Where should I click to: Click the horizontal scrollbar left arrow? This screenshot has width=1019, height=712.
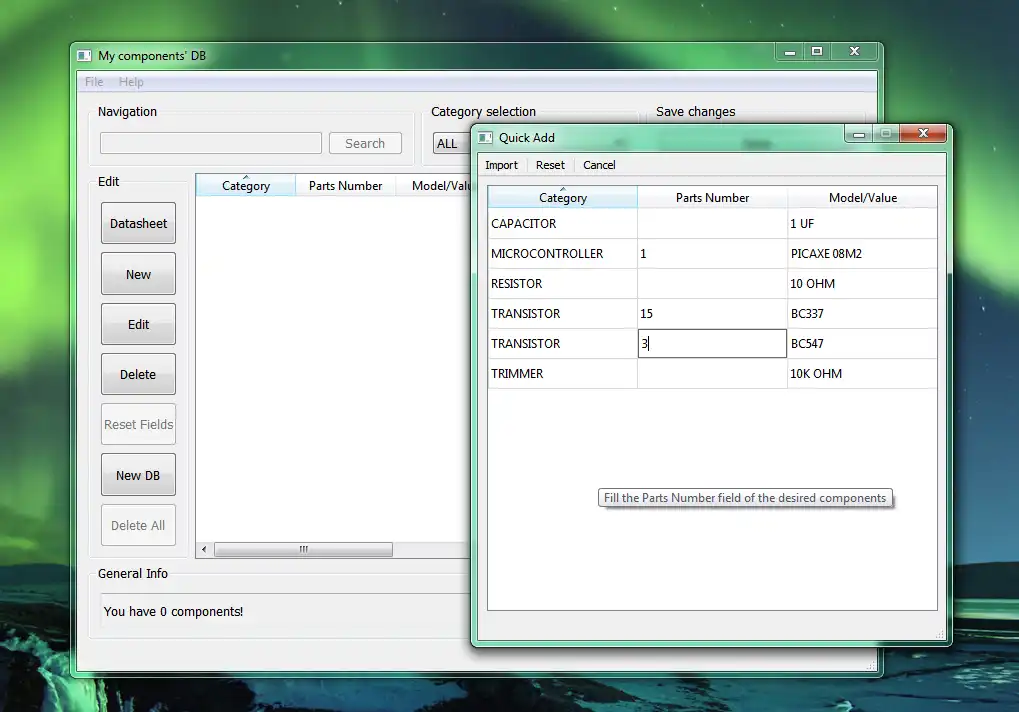205,550
